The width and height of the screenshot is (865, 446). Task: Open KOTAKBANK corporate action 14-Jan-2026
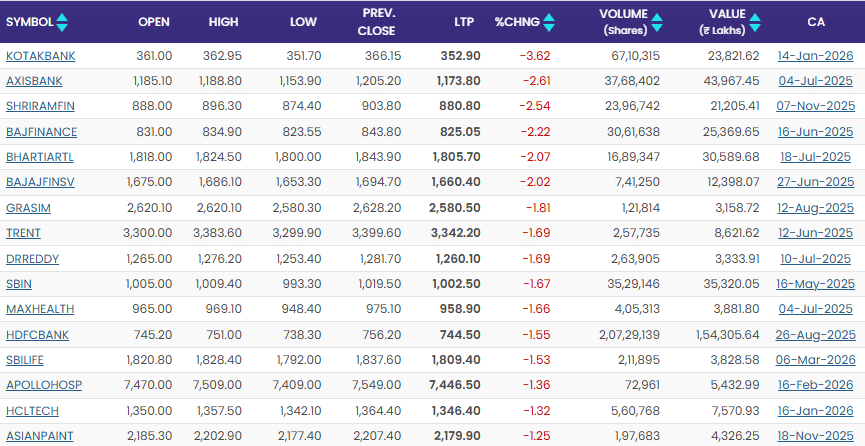click(x=815, y=56)
